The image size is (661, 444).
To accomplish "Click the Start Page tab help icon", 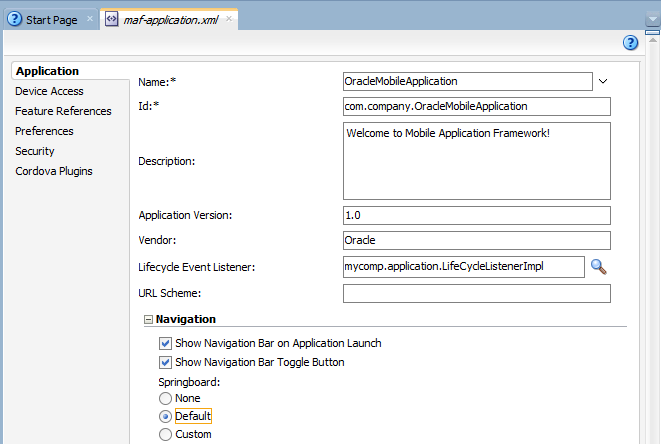I will (15, 19).
